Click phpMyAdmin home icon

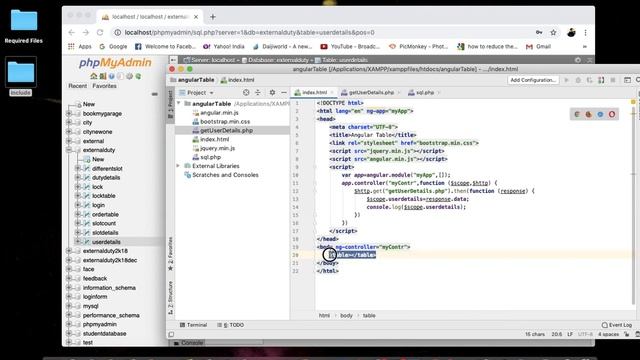tap(93, 76)
